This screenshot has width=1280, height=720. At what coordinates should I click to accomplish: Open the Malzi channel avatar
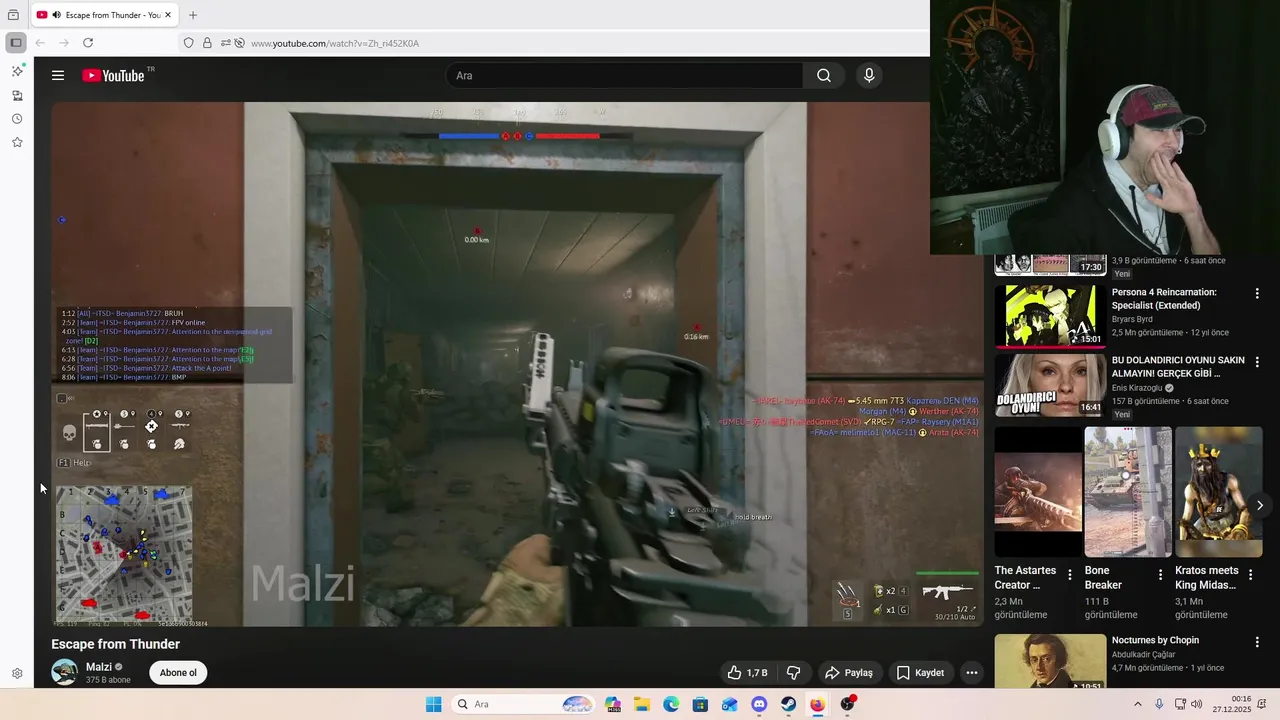(x=65, y=672)
